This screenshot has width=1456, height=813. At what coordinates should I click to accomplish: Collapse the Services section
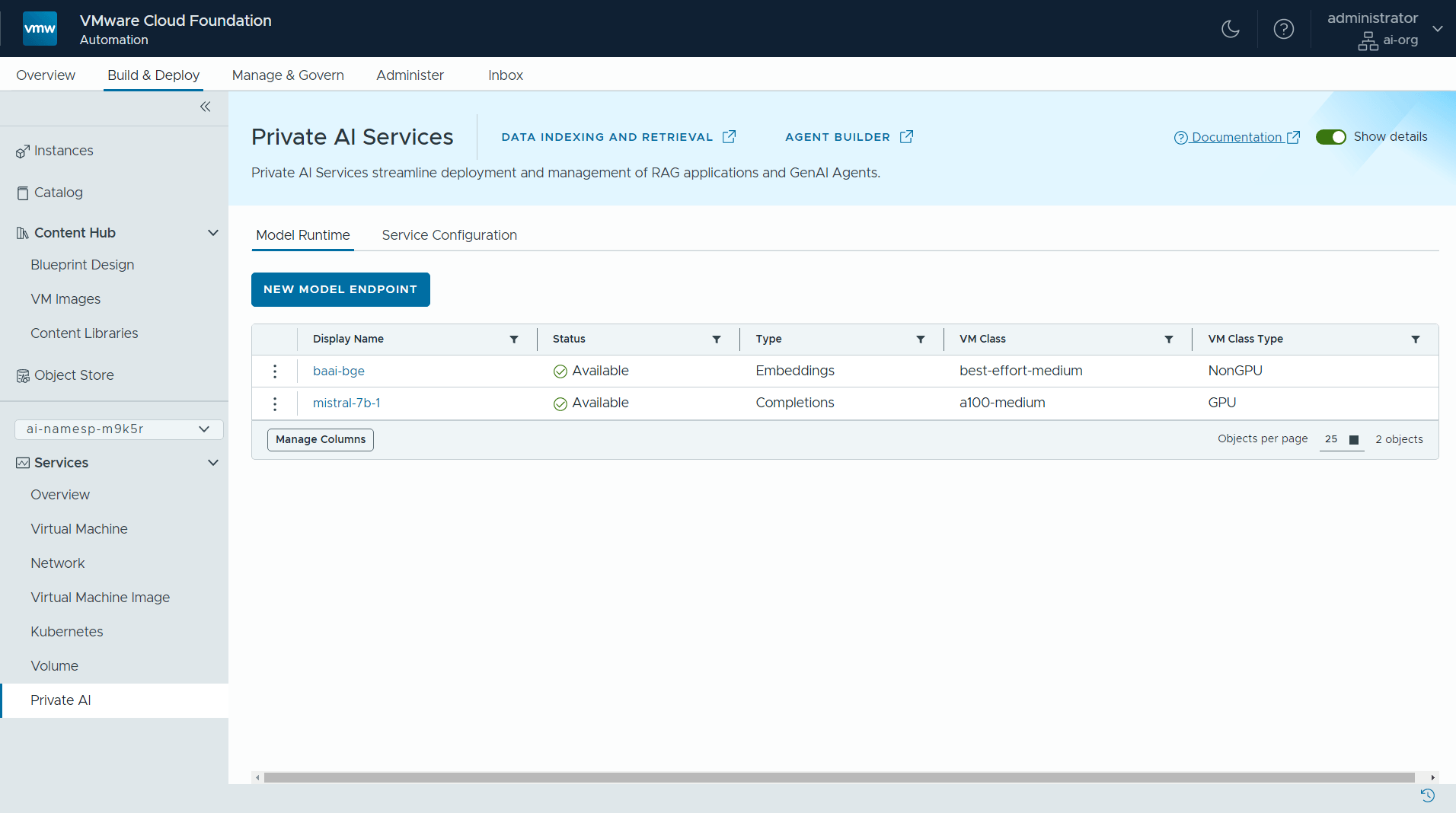pos(213,463)
